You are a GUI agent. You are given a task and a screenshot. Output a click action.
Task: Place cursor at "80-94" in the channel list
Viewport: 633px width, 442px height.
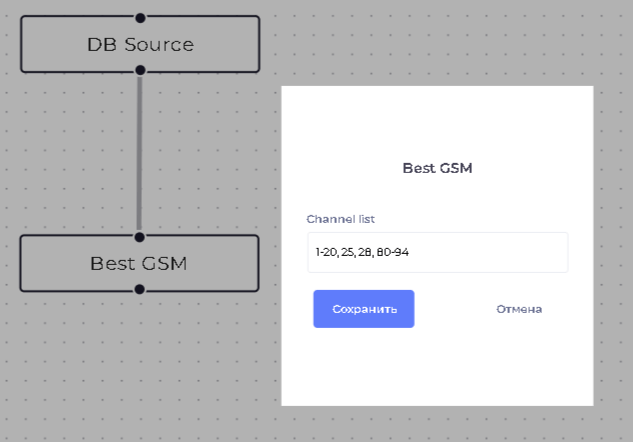[x=393, y=253]
